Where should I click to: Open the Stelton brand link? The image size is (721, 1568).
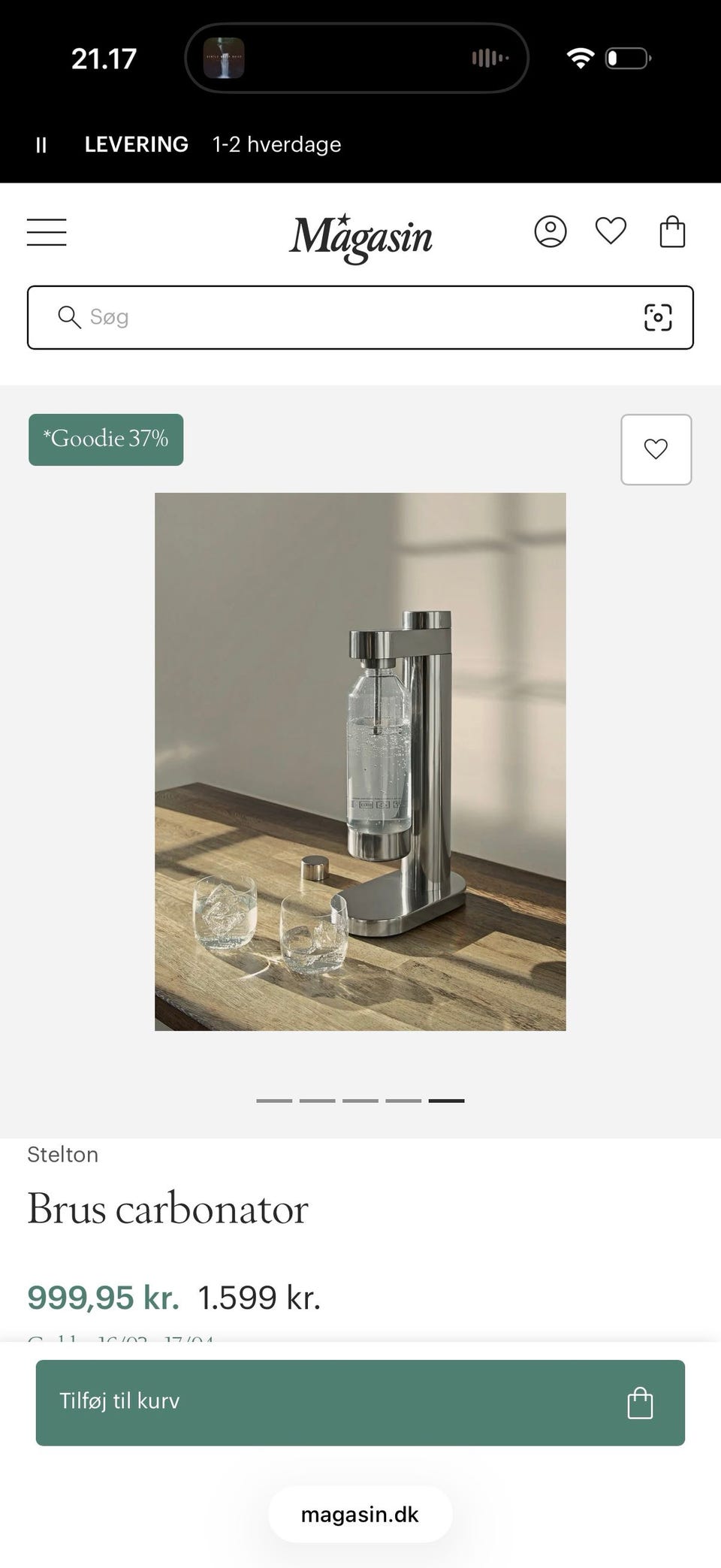(x=62, y=1155)
